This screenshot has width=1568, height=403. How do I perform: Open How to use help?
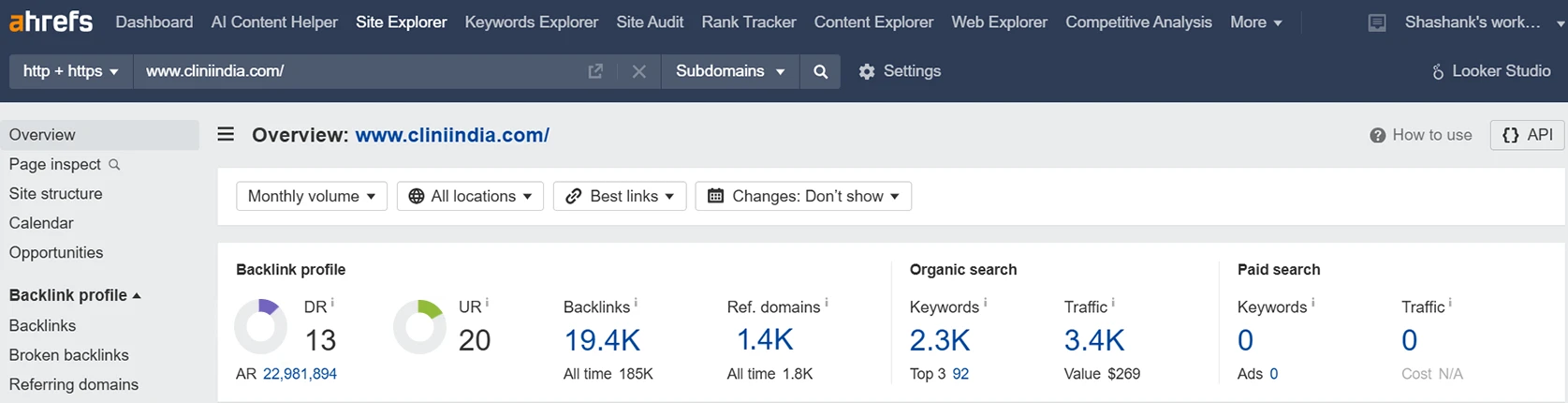click(x=1420, y=135)
